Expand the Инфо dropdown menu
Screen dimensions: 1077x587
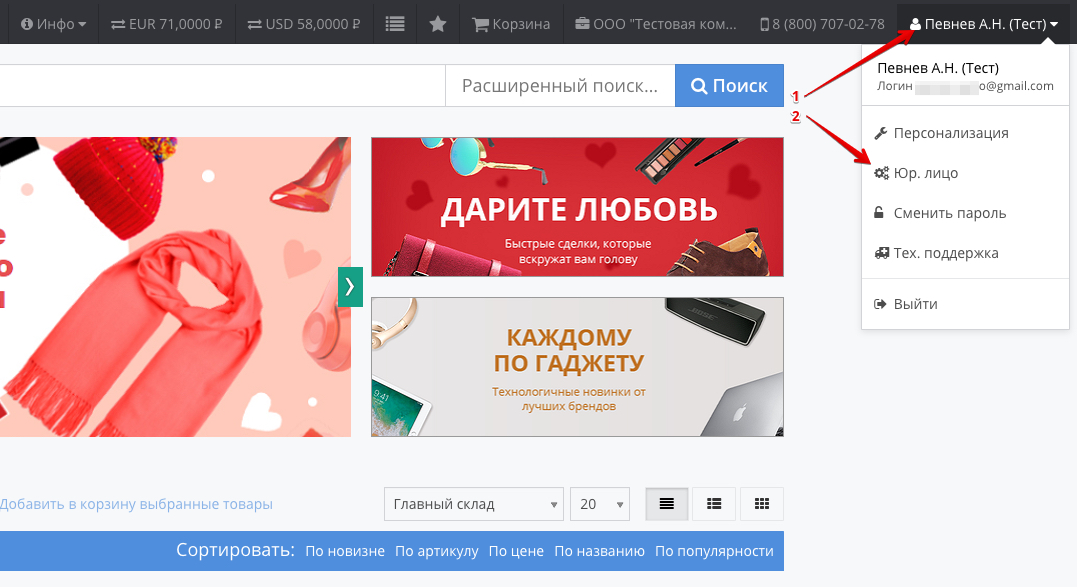click(54, 23)
